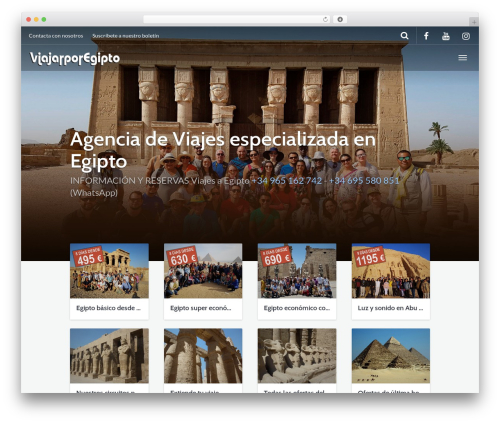
Task: Call phone number +34 965 162 742
Action: (287, 181)
